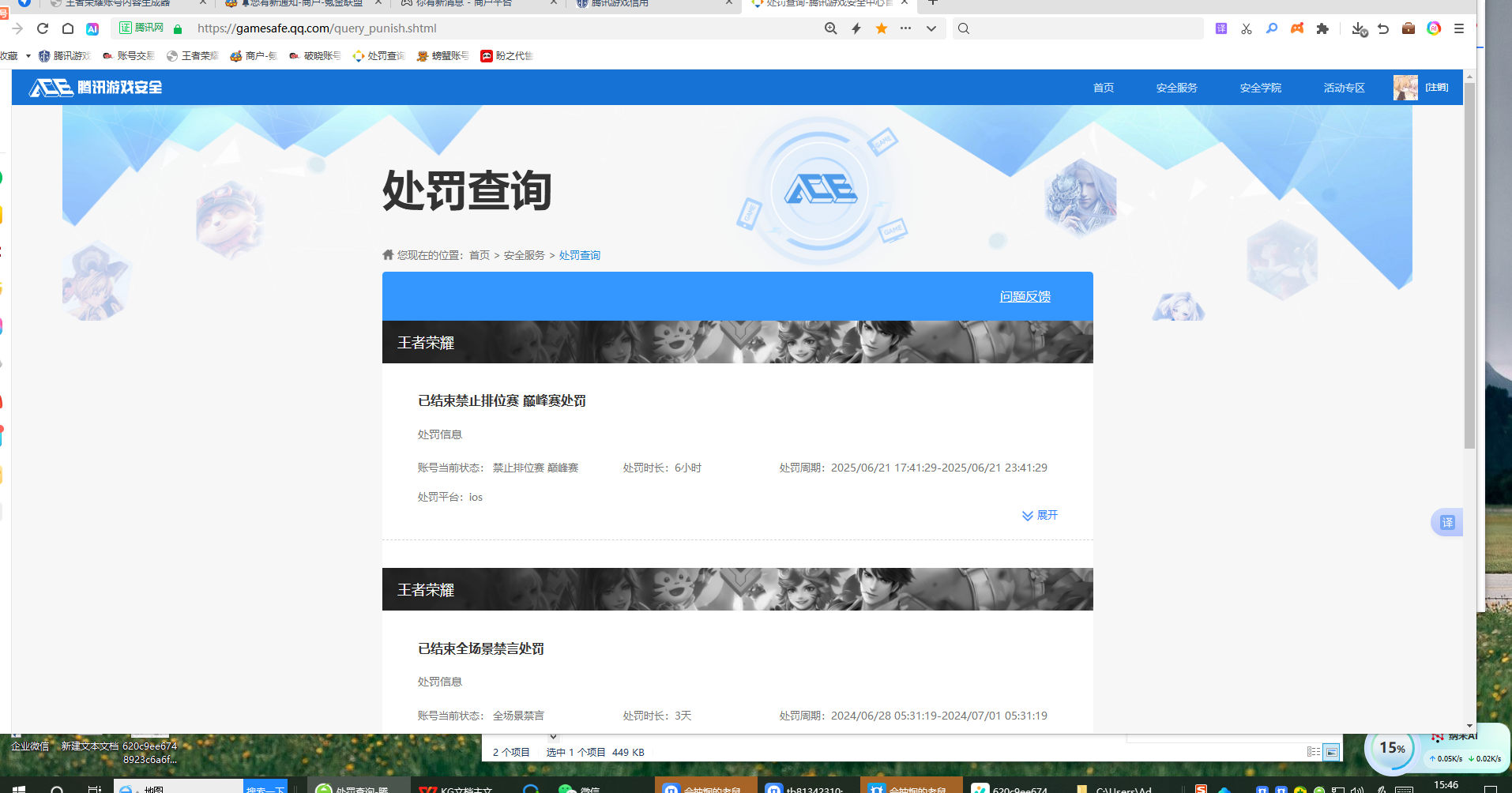This screenshot has height=793, width=1512.
Task: Open the AI assistant icon beside home
Action: (x=92, y=28)
